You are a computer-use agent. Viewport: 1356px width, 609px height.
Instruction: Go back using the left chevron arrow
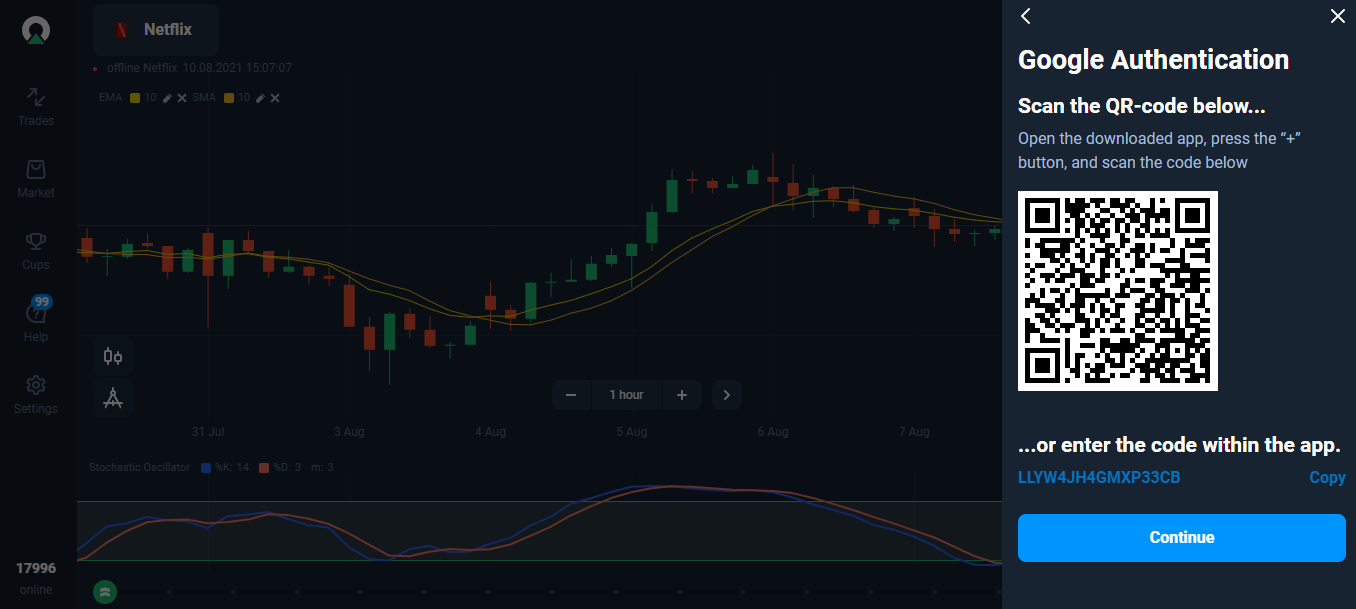[1025, 16]
